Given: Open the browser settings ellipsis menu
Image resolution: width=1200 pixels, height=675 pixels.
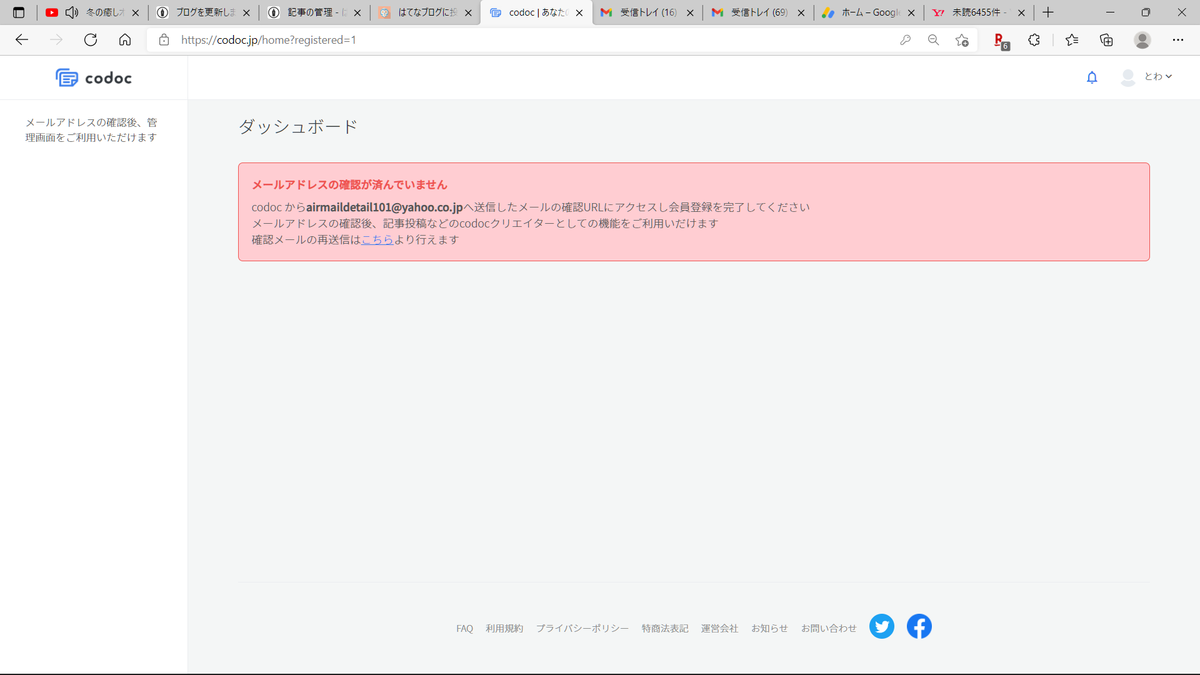Looking at the screenshot, I should click(x=1178, y=40).
